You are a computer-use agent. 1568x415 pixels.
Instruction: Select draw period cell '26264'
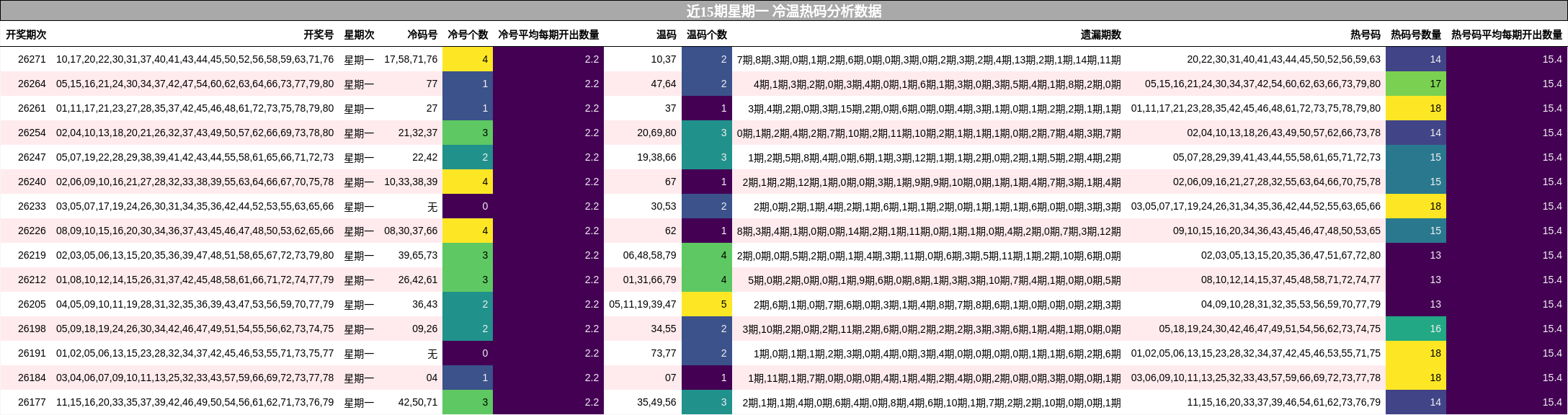pyautogui.click(x=32, y=84)
